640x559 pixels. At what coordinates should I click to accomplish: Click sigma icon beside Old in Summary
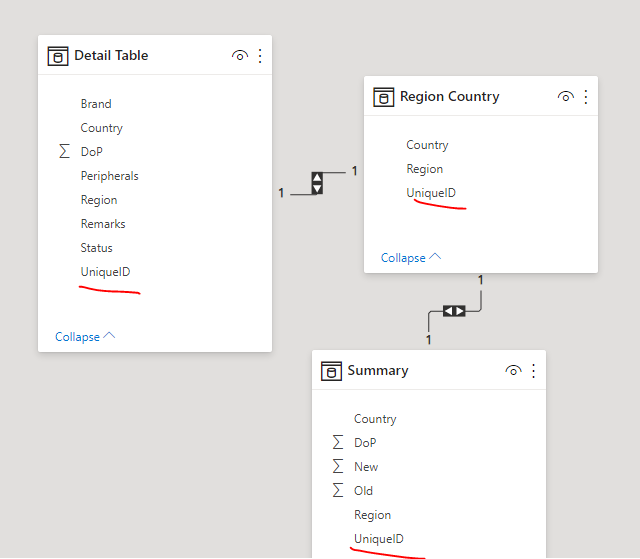(x=338, y=490)
